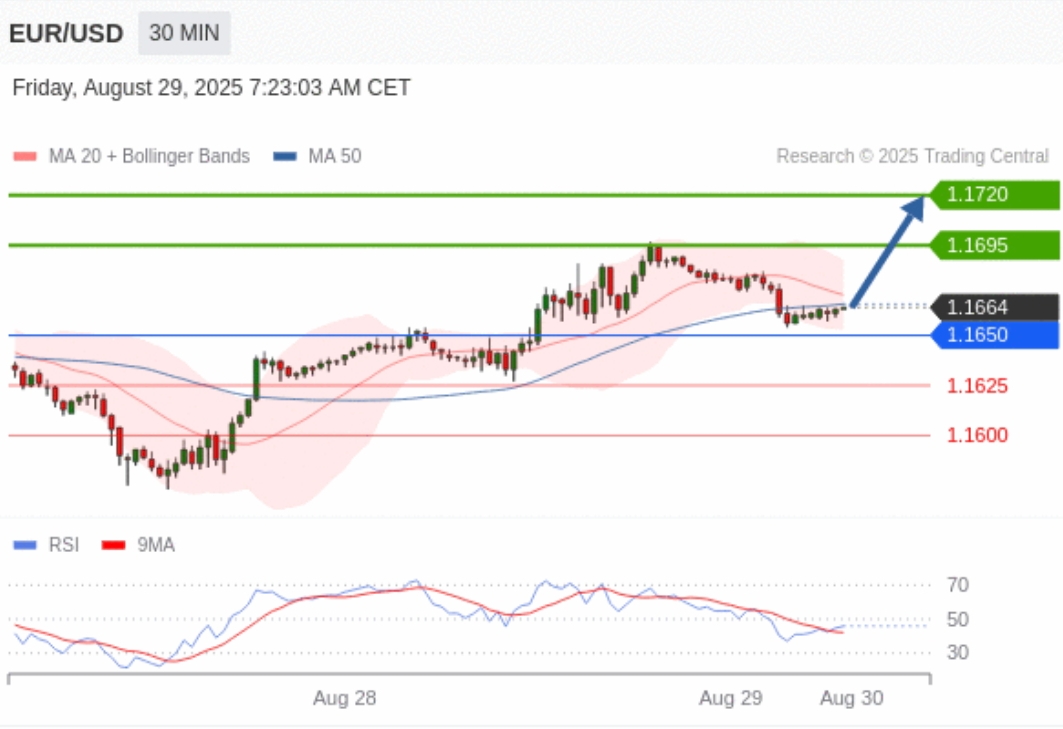Click the green 1.1695 resistance price tag
Screen dimensions: 1063x729
(x=994, y=245)
